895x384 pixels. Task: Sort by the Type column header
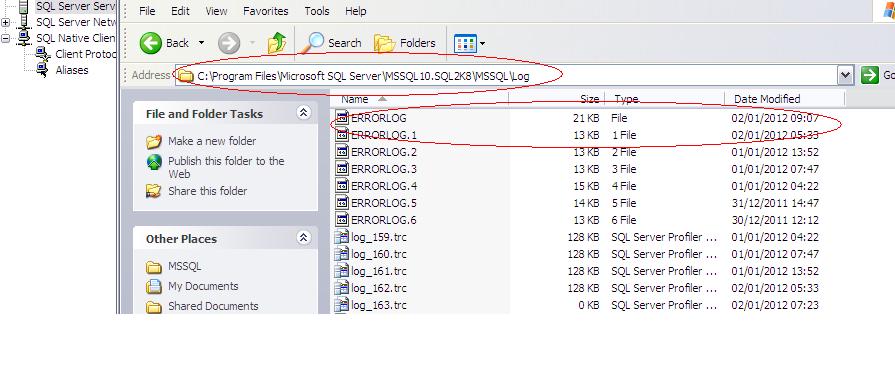click(665, 99)
